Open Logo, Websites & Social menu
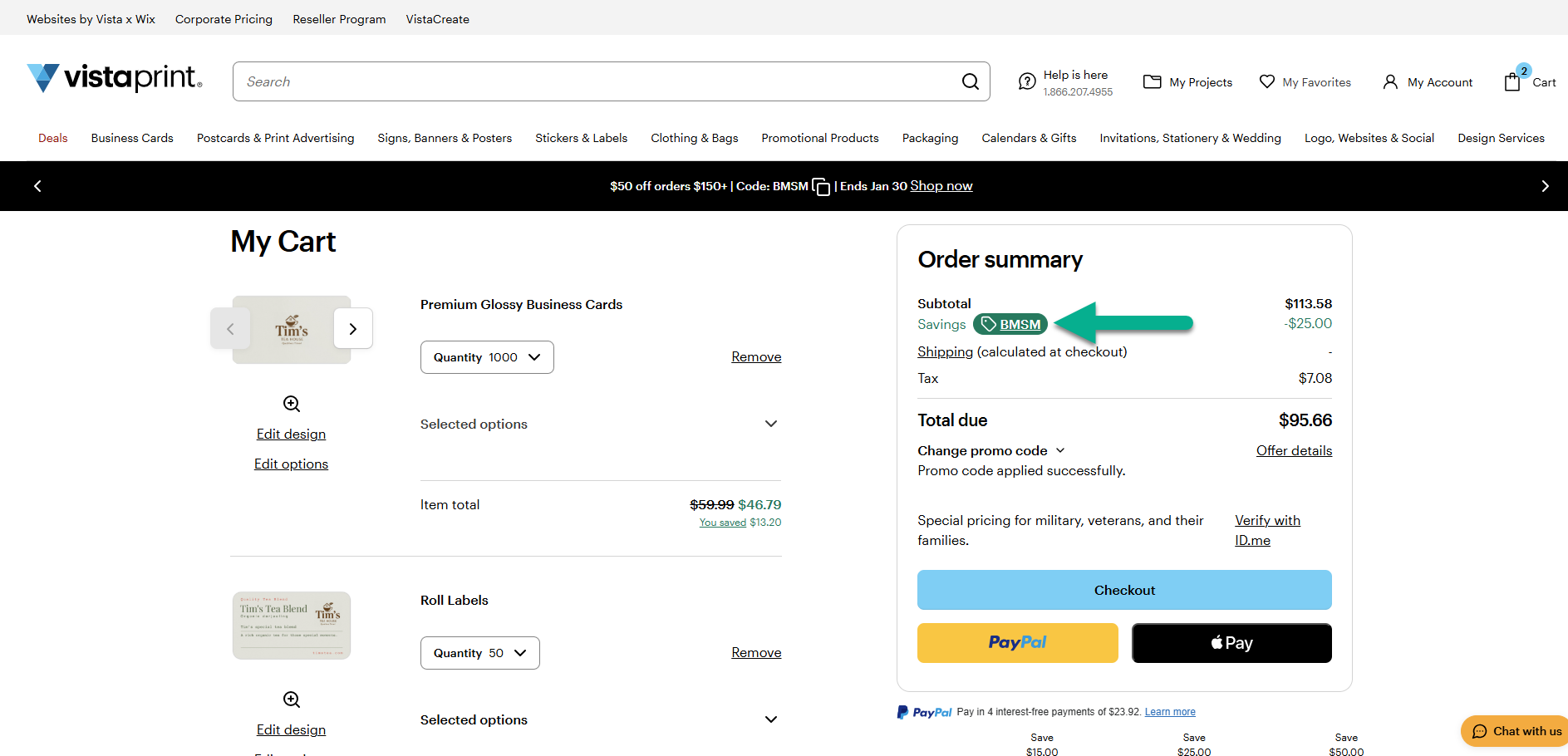The height and width of the screenshot is (756, 1568). [x=1369, y=138]
